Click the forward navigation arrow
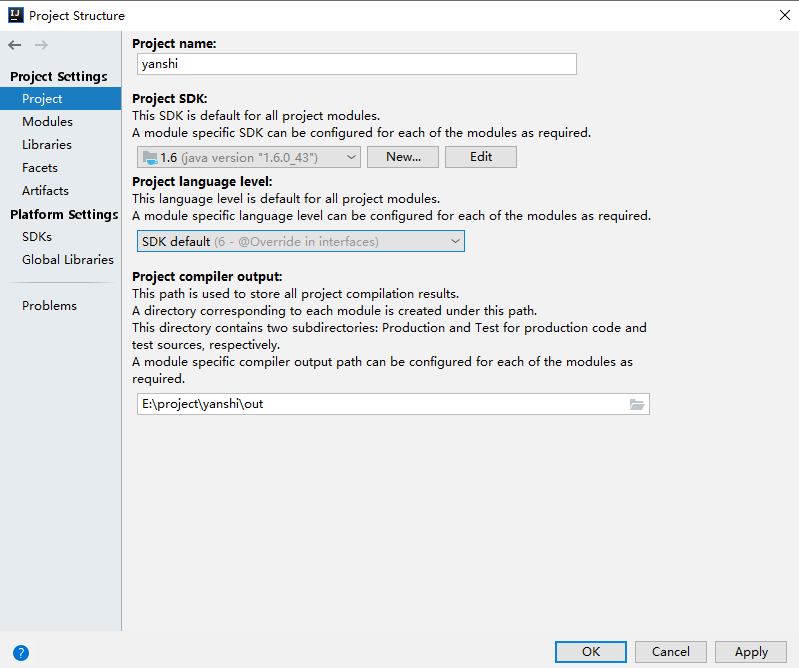The width and height of the screenshot is (799, 668). 41,45
